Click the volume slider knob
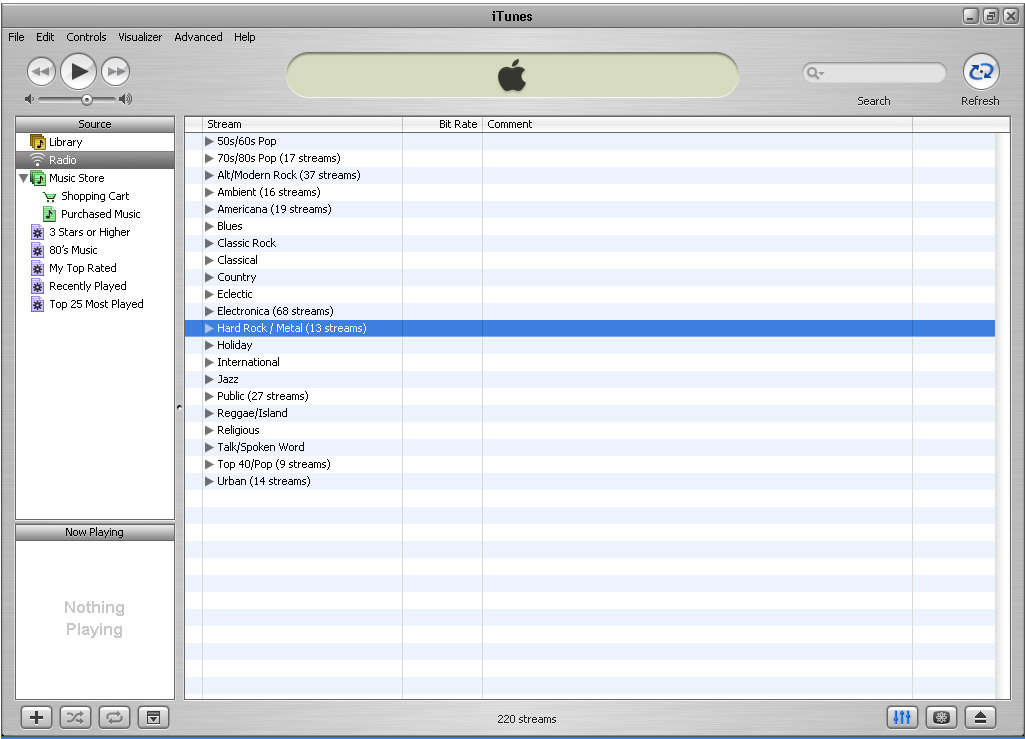This screenshot has width=1025, height=739. coord(87,99)
